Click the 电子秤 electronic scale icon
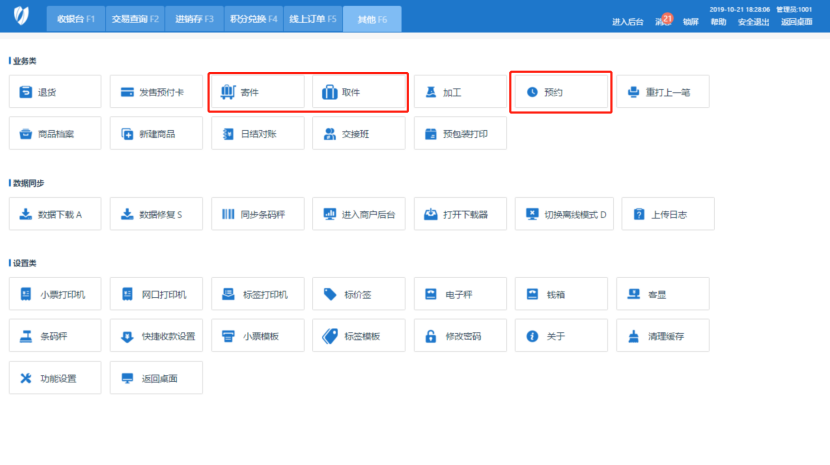The image size is (830, 465). [x=430, y=295]
